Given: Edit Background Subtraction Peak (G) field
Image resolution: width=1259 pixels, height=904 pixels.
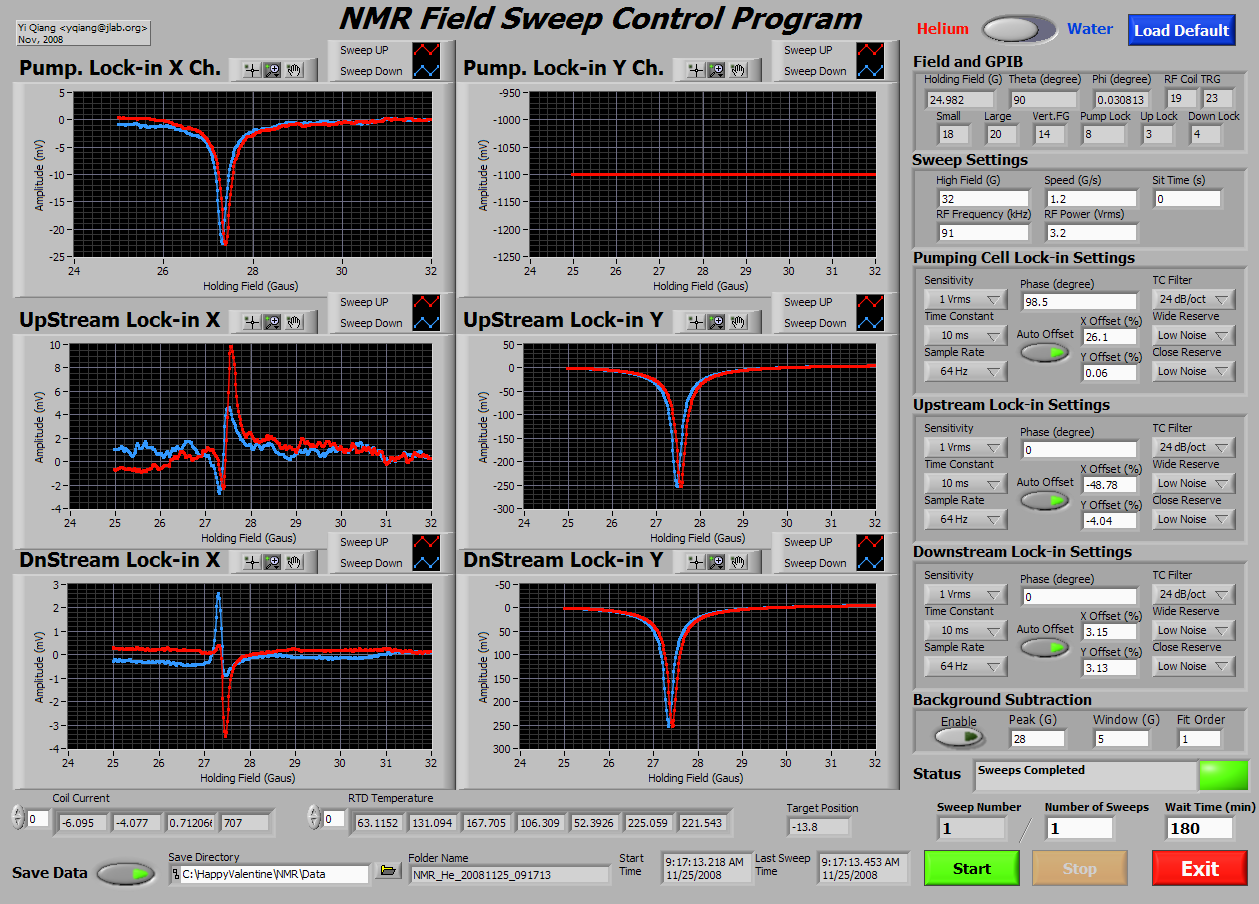Looking at the screenshot, I should [1037, 738].
